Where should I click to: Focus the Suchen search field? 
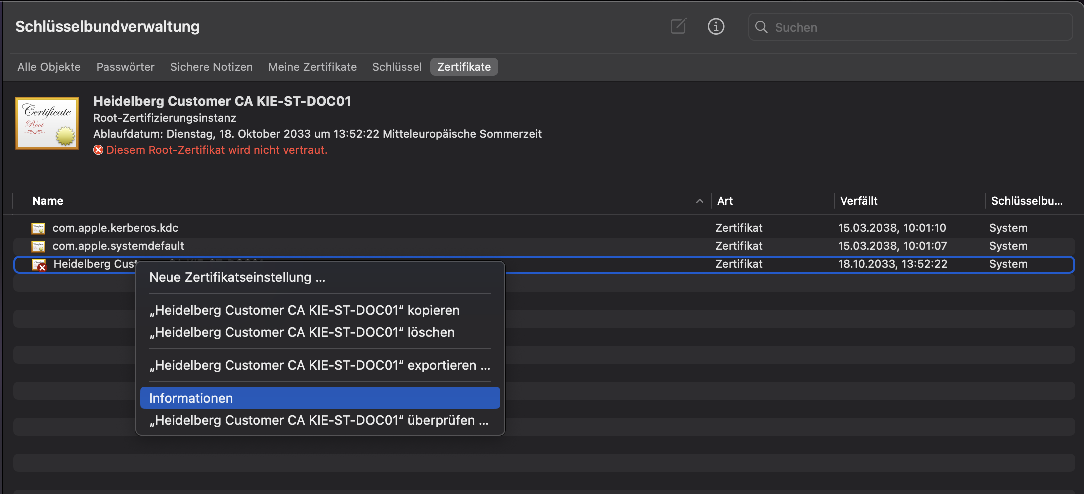[910, 27]
